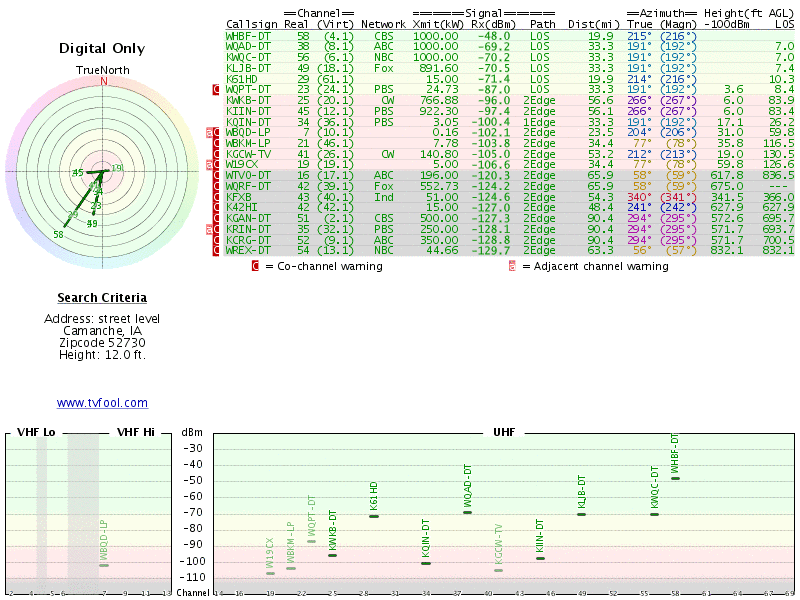
Task: Click the KWKB-DT callsign in the table
Action: (x=248, y=101)
